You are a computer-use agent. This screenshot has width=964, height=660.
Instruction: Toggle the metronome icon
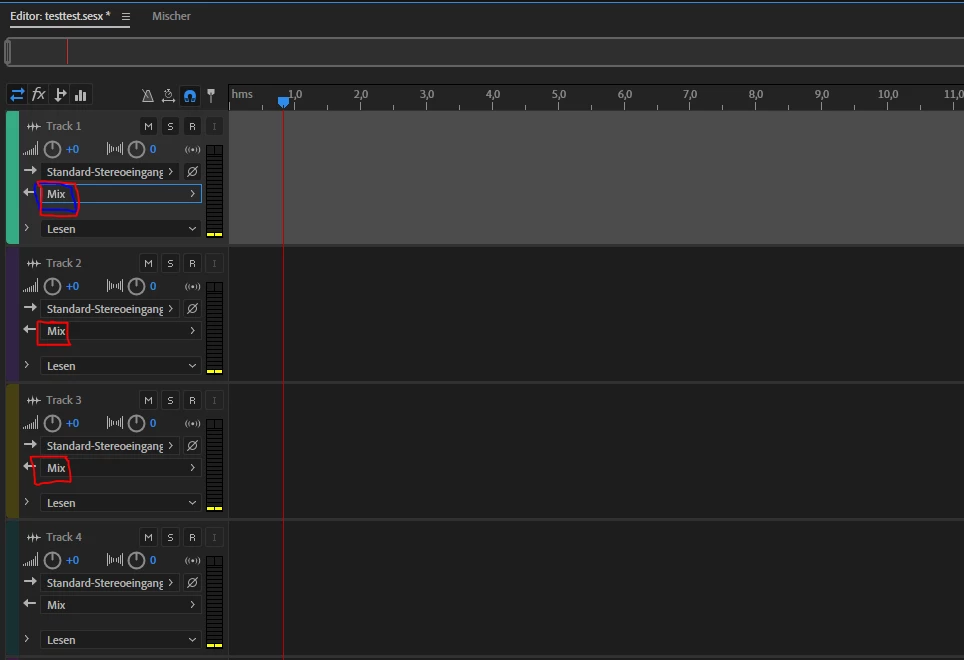[x=148, y=95]
